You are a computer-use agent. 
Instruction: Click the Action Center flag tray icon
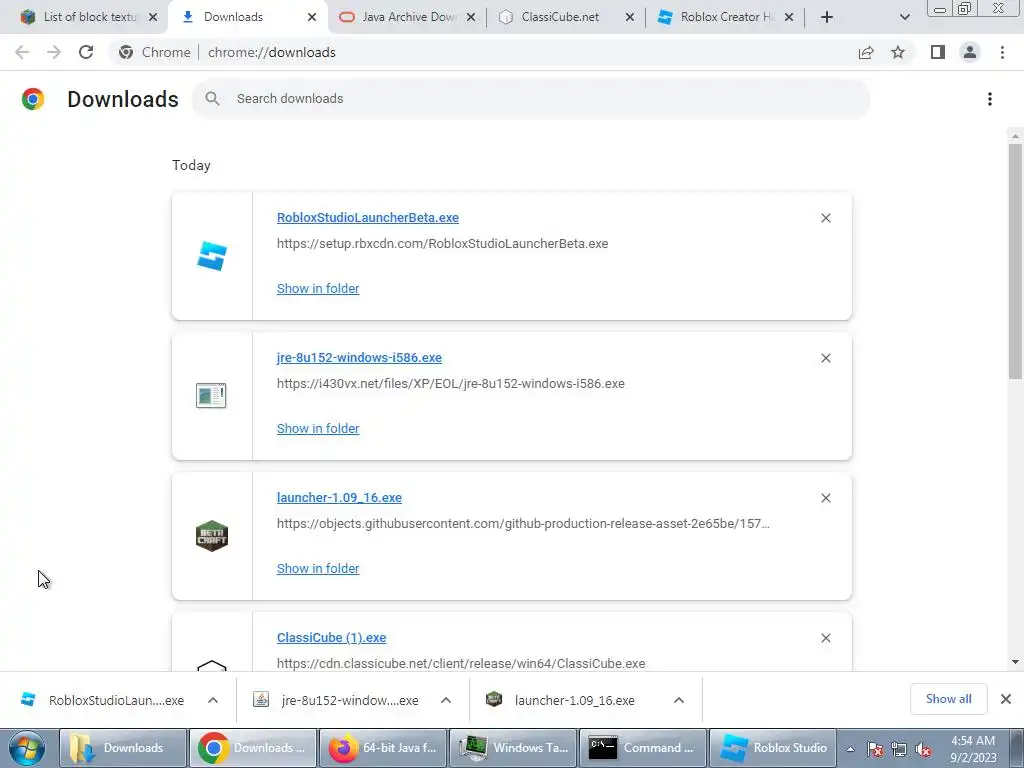coord(875,750)
